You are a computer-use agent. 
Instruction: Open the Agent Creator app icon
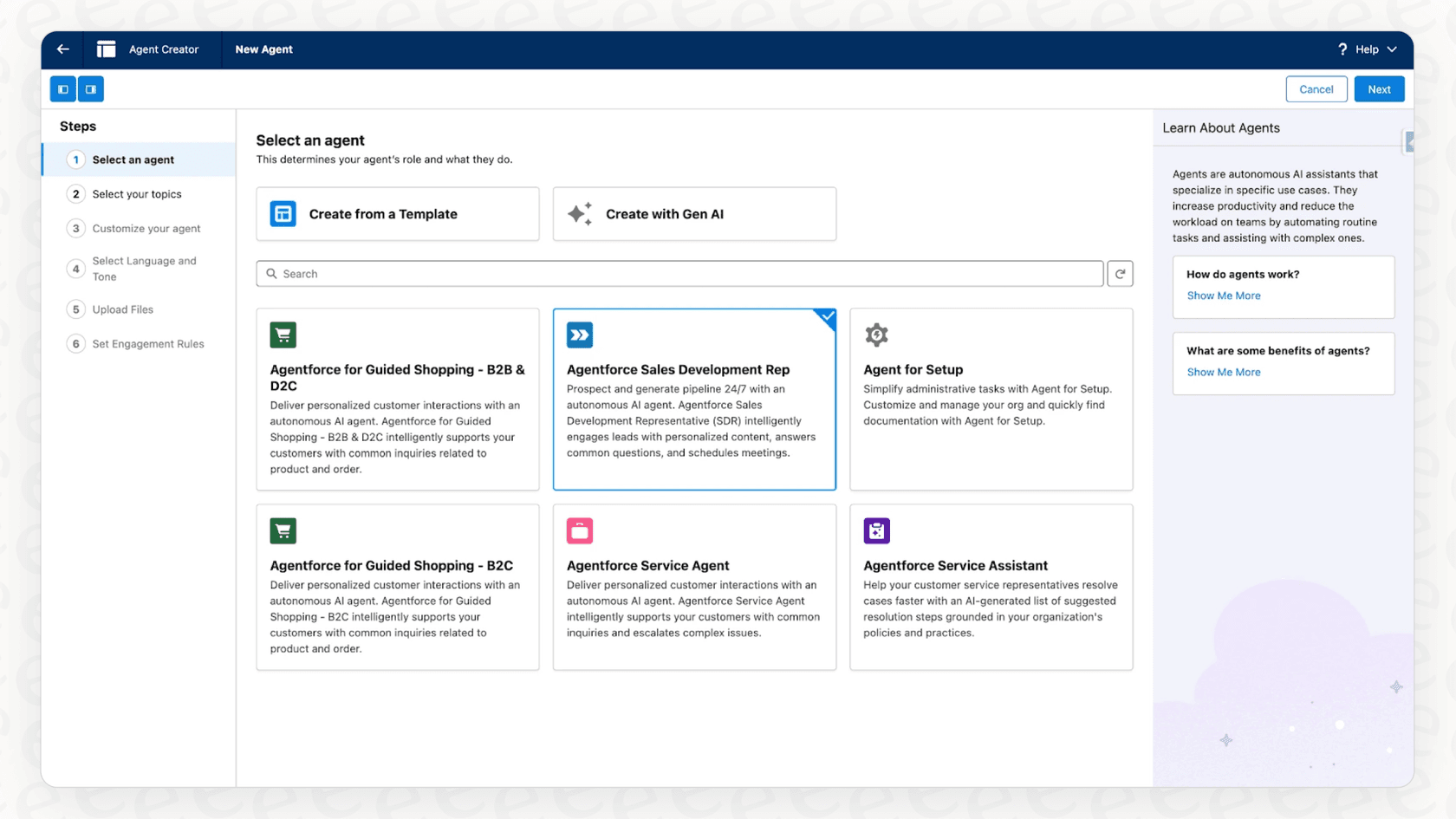tap(105, 49)
